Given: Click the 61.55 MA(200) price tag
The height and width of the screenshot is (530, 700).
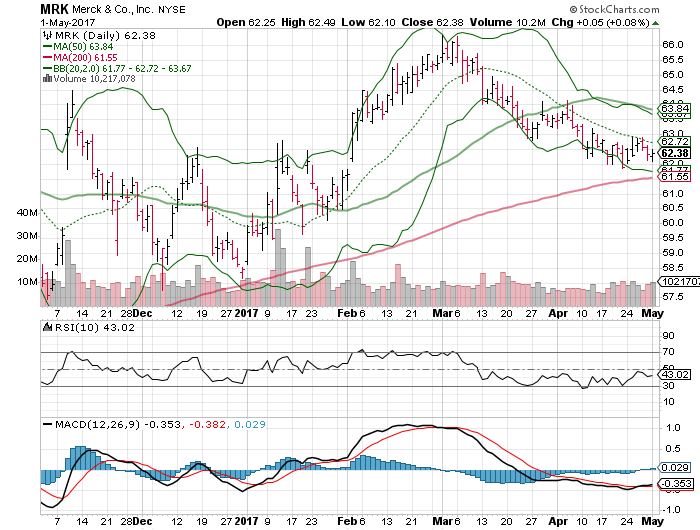Looking at the screenshot, I should (675, 177).
